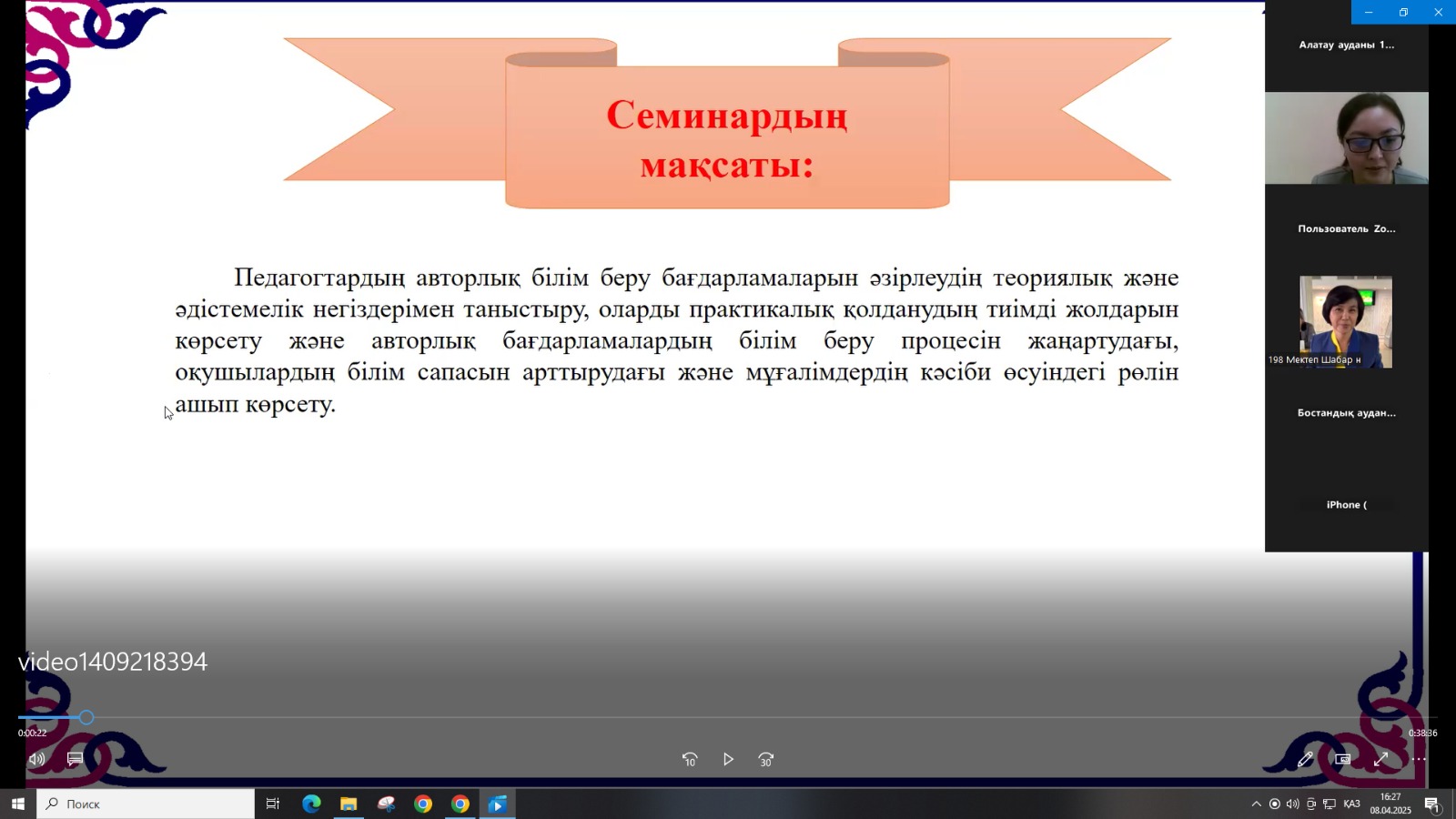Skip forward 30 seconds
The width and height of the screenshot is (1456, 819).
(x=766, y=759)
